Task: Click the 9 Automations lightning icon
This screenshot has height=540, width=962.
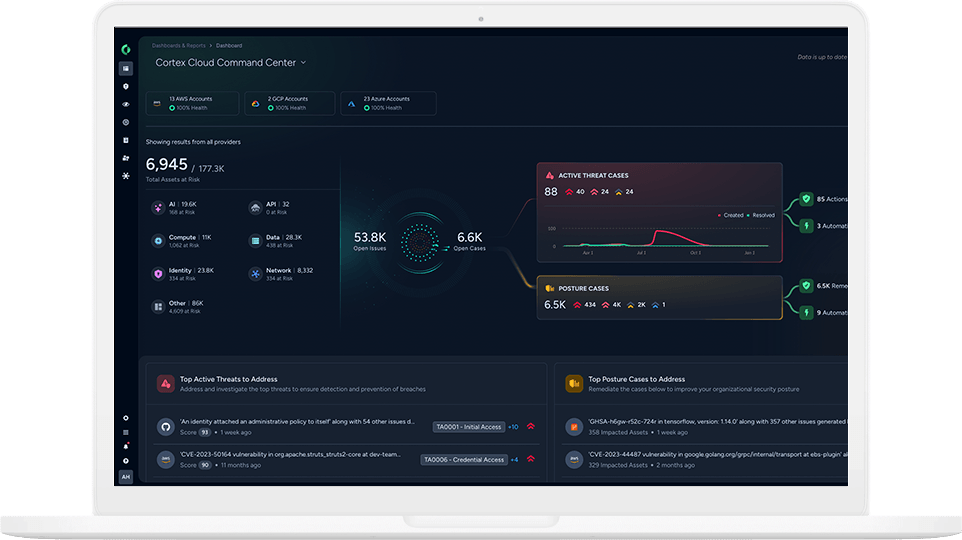Action: tap(806, 312)
